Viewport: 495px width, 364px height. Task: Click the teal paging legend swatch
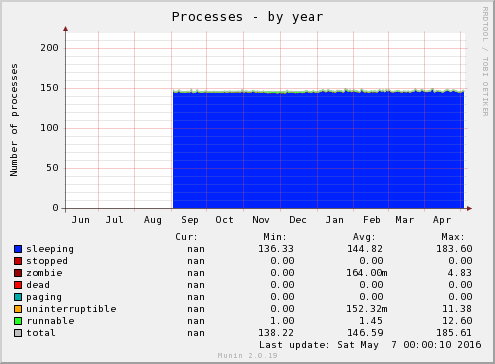click(18, 297)
